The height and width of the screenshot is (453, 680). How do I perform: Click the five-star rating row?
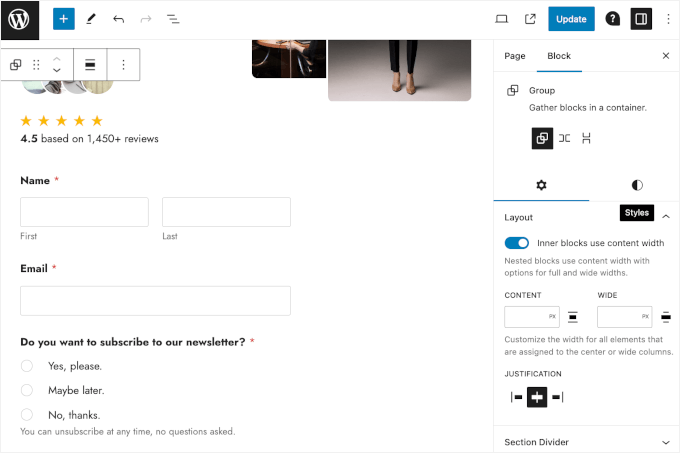coord(61,121)
